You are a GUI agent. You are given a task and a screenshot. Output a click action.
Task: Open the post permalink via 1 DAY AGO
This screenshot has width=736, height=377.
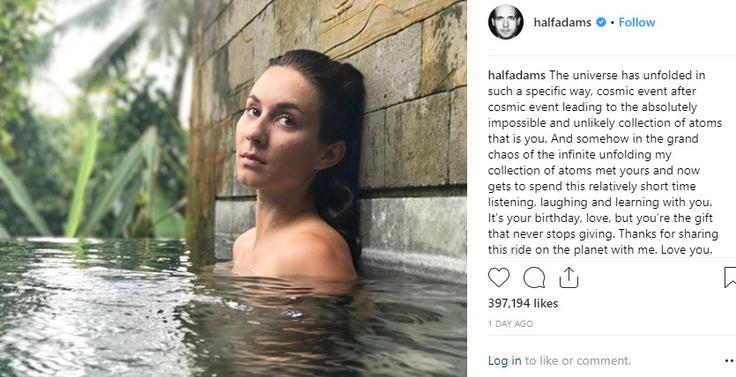click(x=510, y=324)
